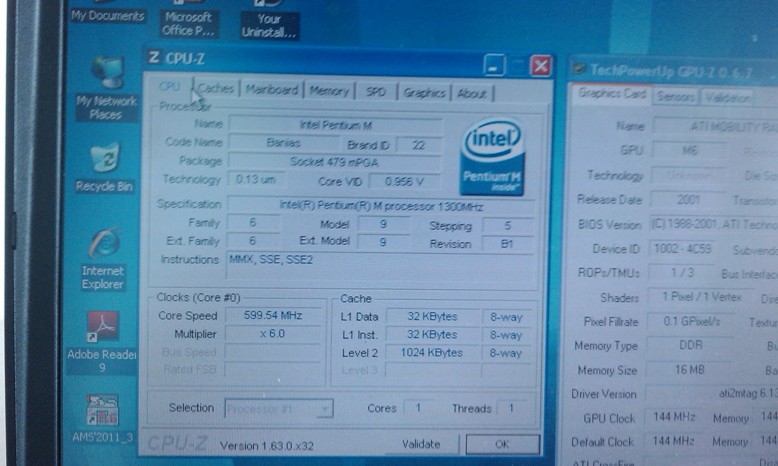Click the GPU-Z Memory Size value 16 MB
The image size is (778, 466).
tap(690, 370)
